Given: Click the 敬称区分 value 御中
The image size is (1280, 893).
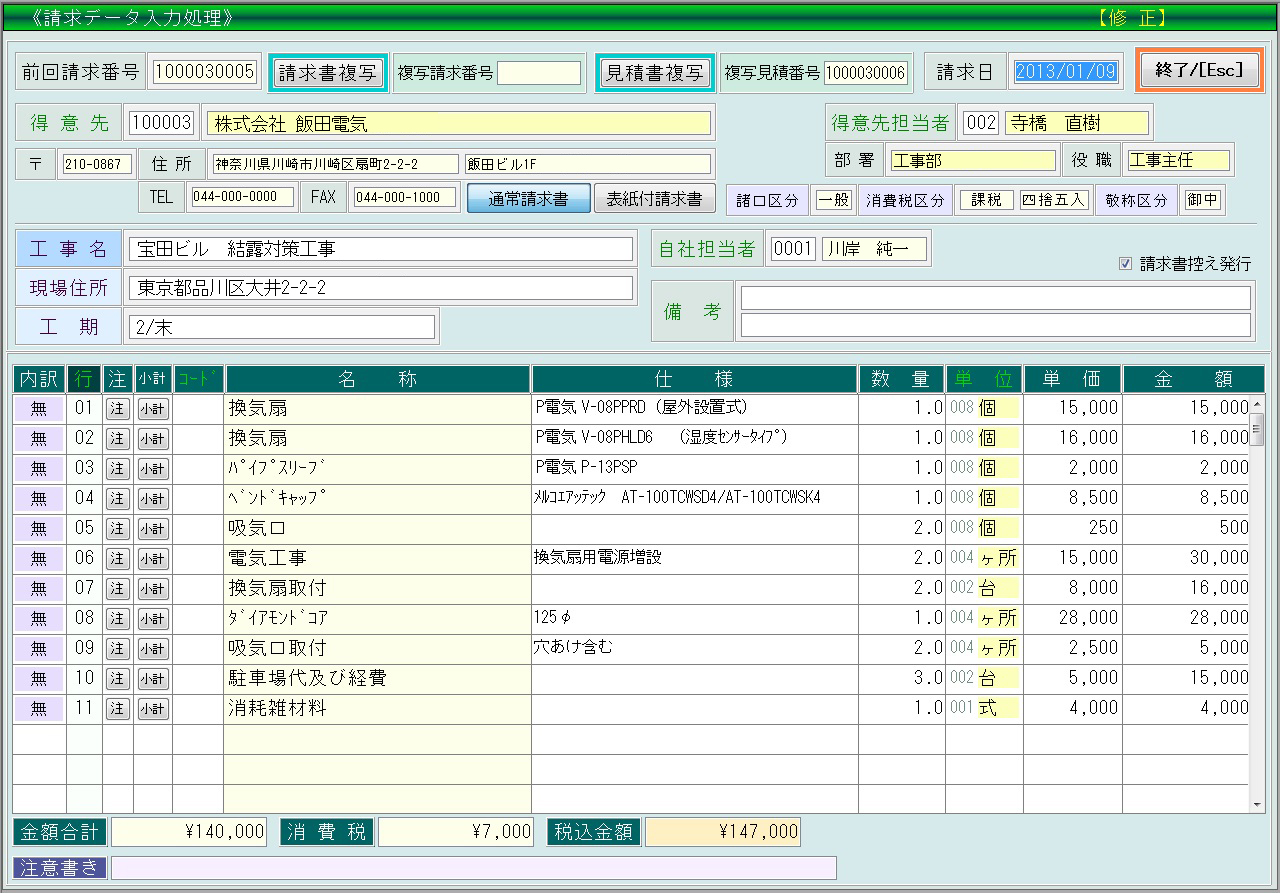Looking at the screenshot, I should [x=1203, y=200].
